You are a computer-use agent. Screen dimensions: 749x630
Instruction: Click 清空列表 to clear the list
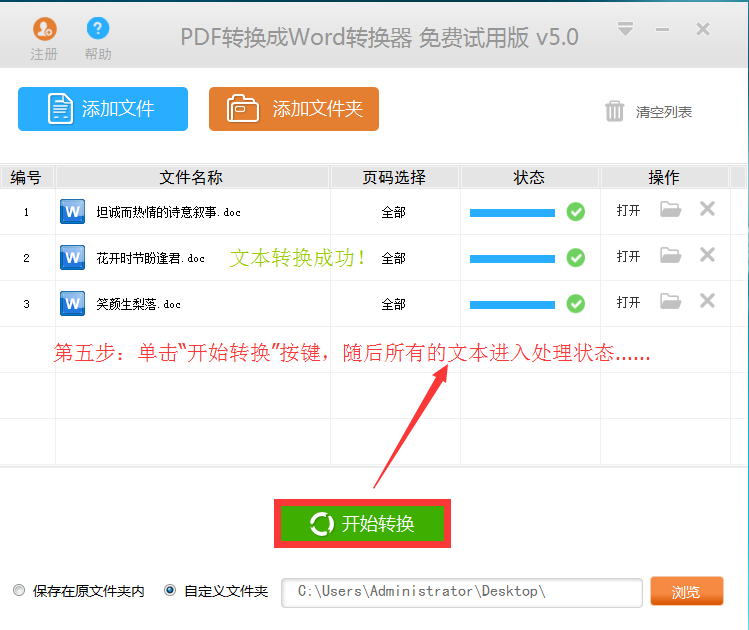coord(663,112)
